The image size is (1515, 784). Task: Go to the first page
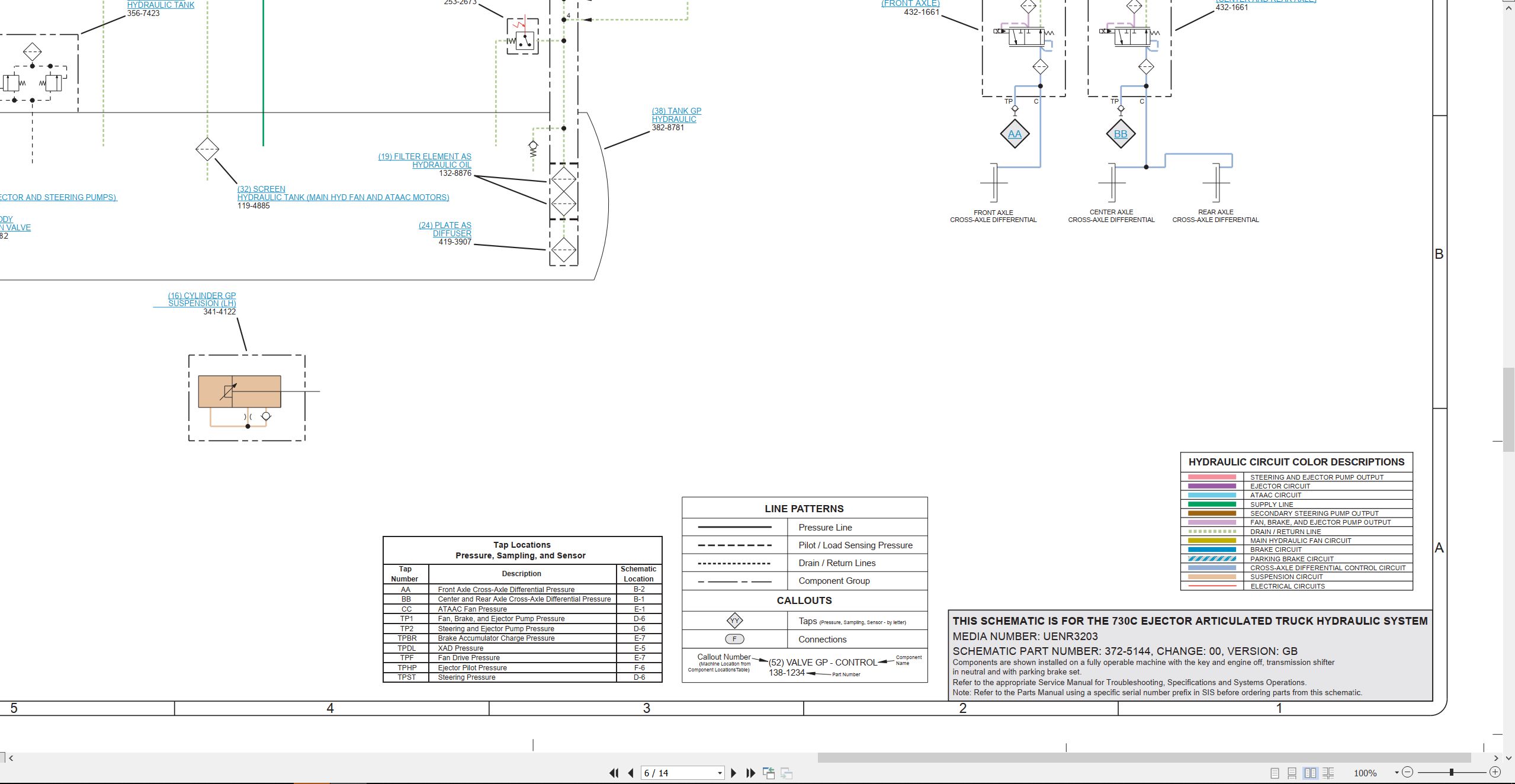614,773
